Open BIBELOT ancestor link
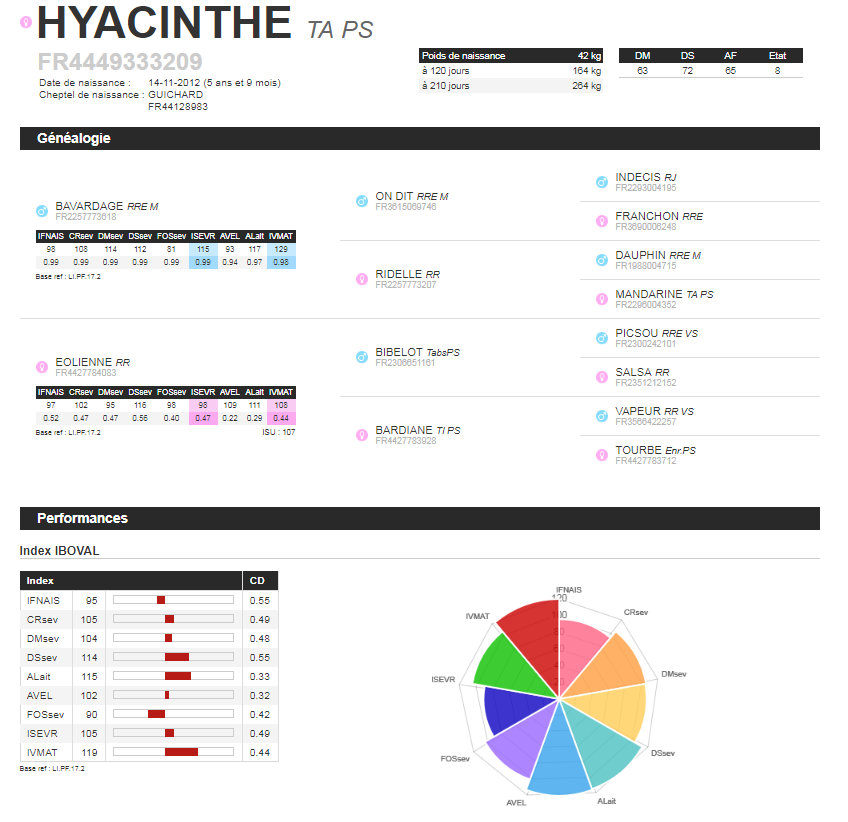The width and height of the screenshot is (848, 822). 399,352
